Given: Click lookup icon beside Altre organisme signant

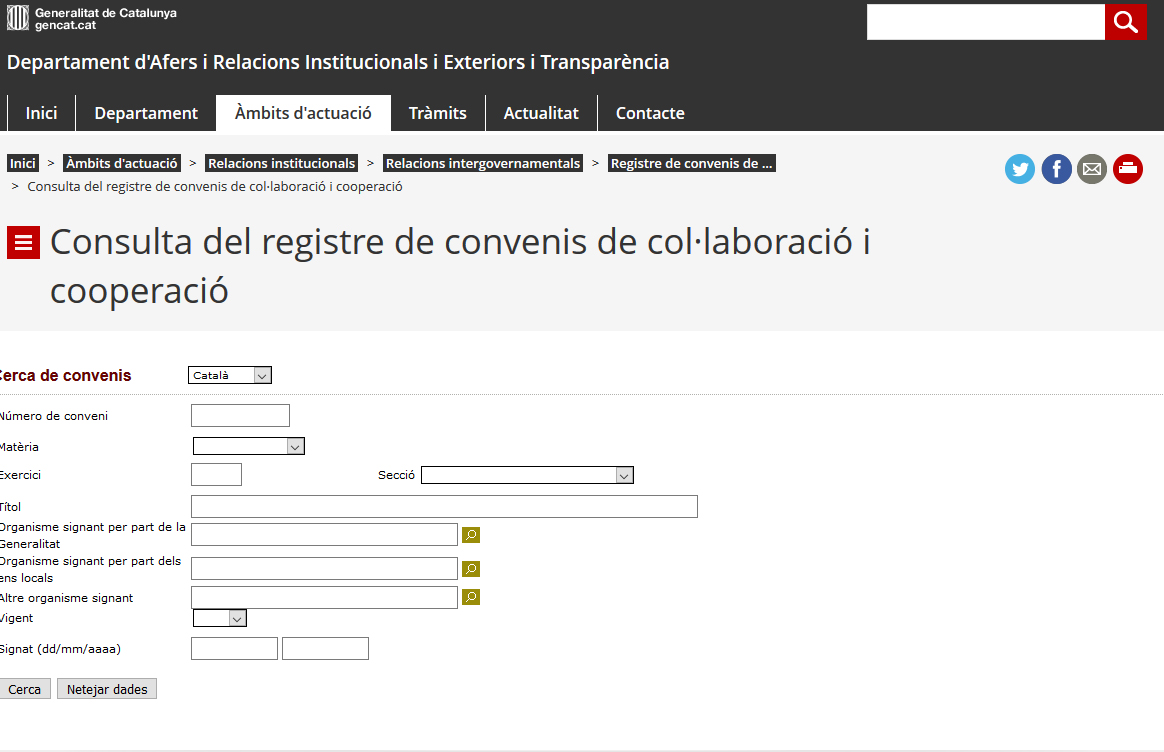Looking at the screenshot, I should coord(471,597).
